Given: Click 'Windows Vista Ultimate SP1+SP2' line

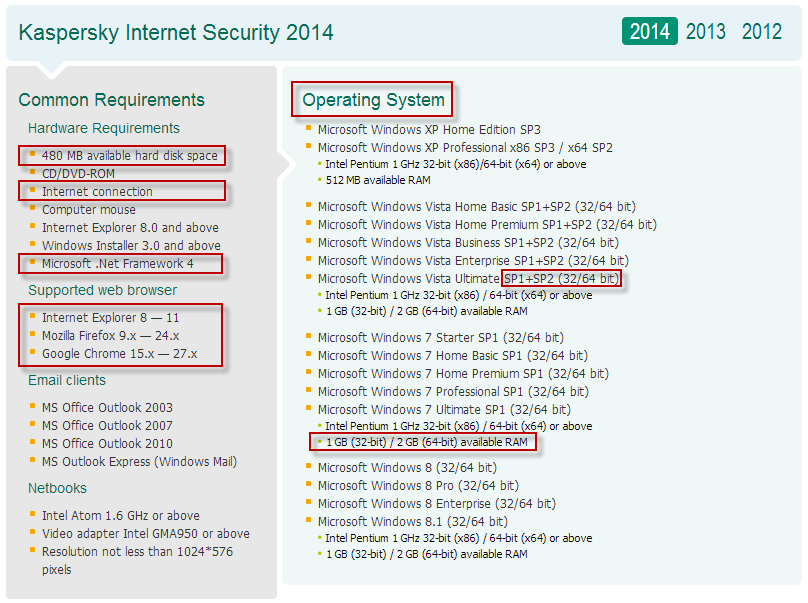Looking at the screenshot, I should (x=468, y=279).
